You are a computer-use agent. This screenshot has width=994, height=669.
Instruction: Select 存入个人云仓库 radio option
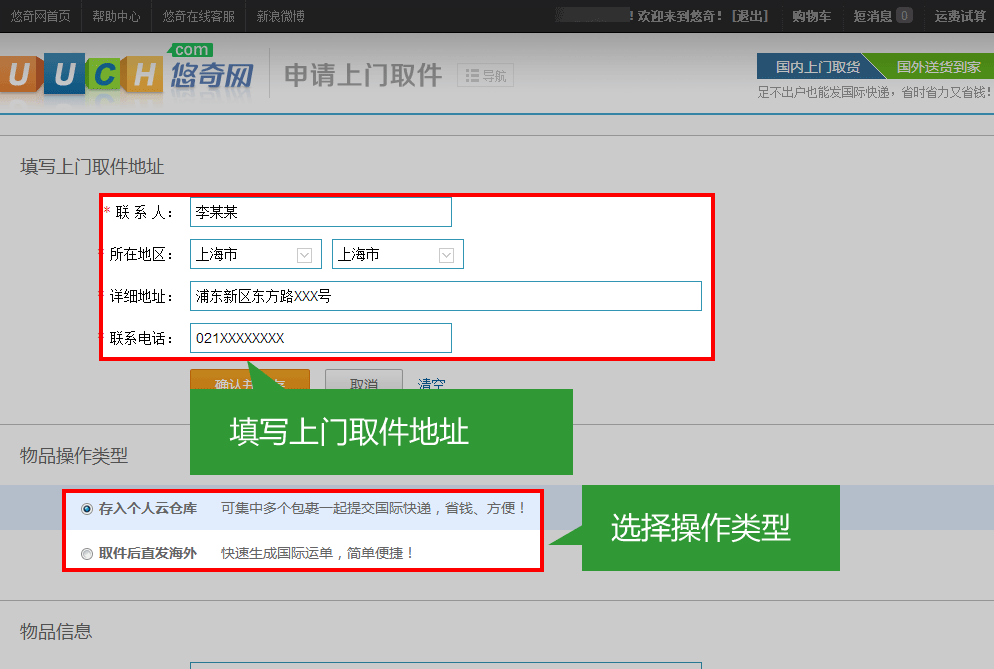click(x=87, y=509)
